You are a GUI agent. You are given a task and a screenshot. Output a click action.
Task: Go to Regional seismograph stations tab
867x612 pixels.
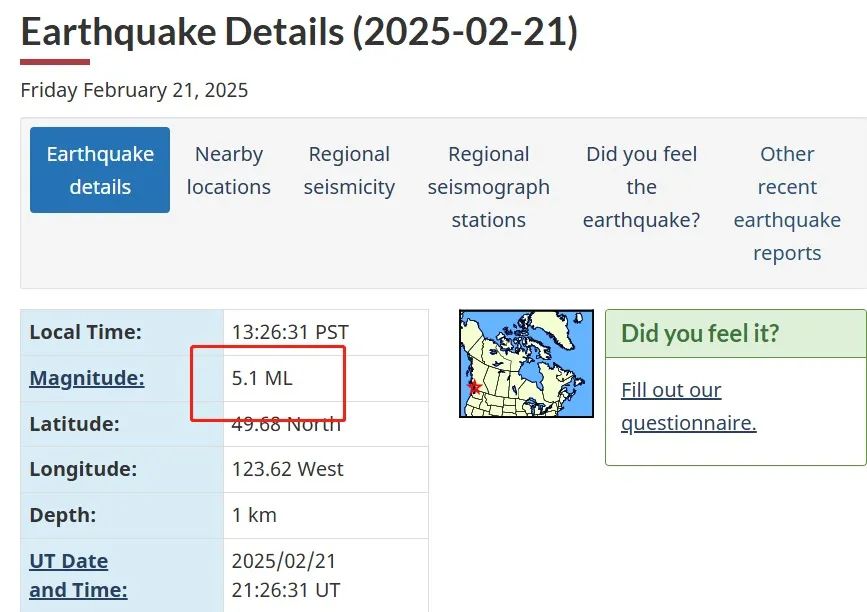489,187
